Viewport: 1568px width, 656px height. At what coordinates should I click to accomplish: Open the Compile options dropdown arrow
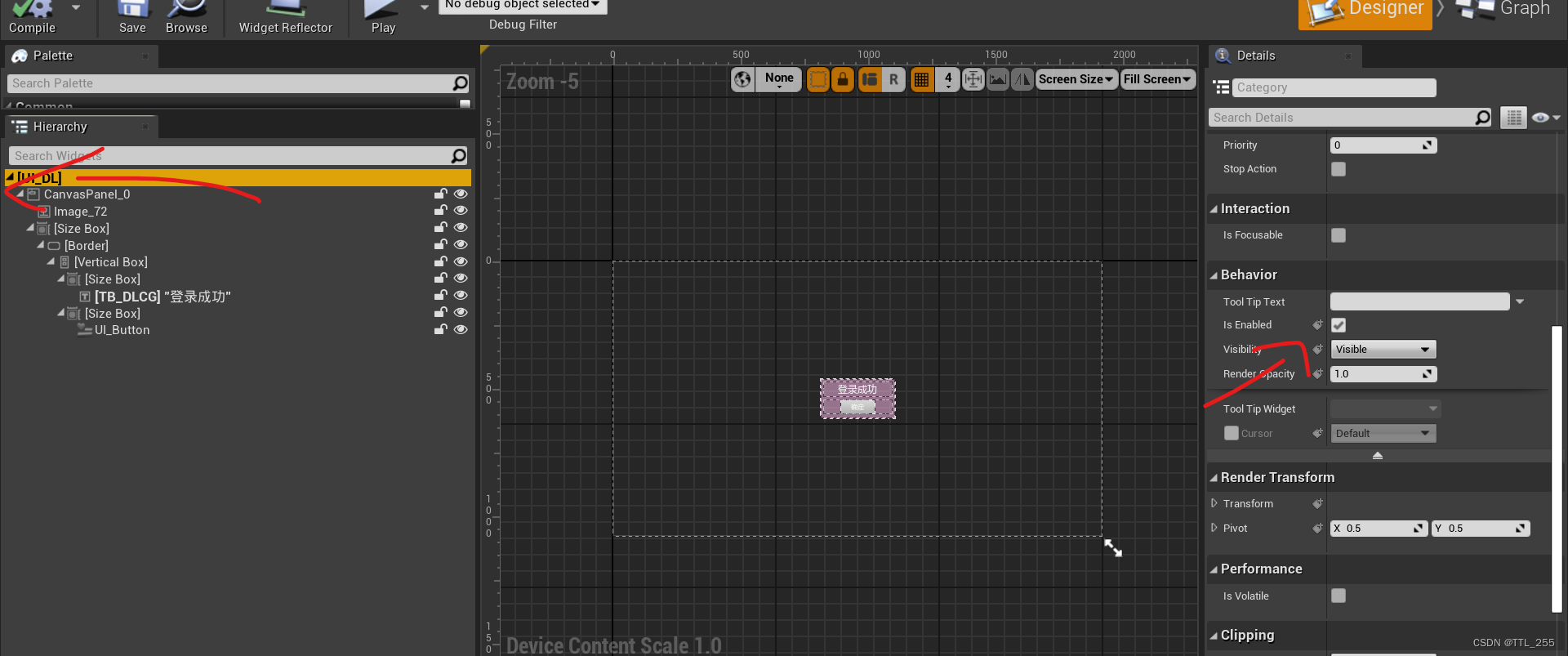pos(76,7)
